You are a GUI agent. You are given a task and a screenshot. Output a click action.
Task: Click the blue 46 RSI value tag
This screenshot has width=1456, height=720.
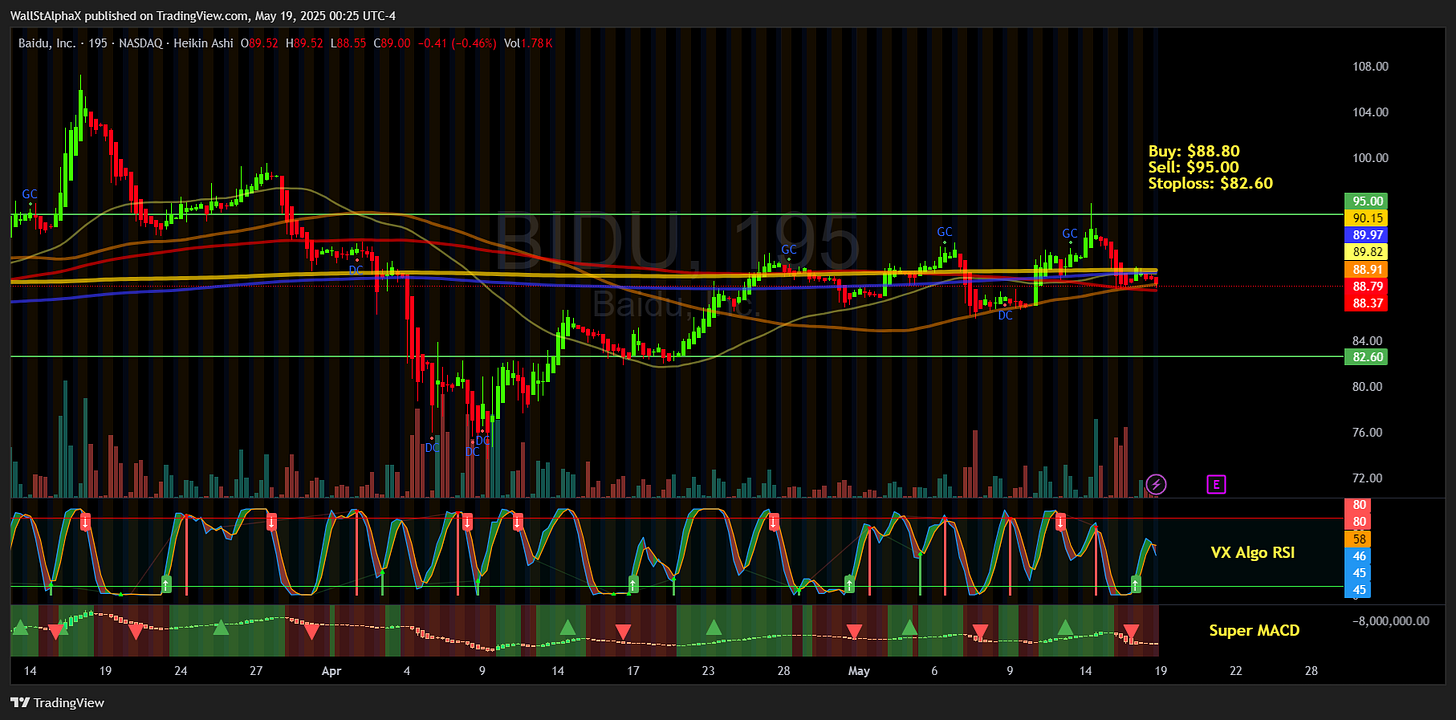[x=1360, y=556]
